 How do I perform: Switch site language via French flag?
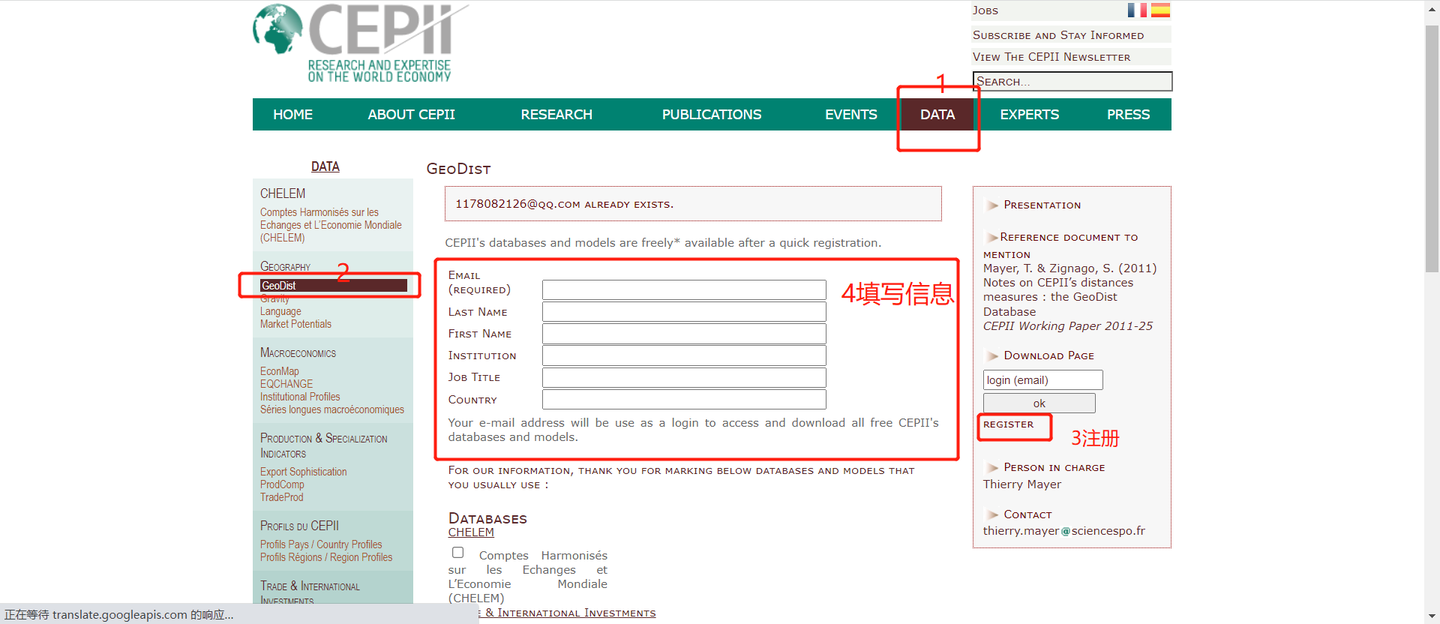(x=1137, y=10)
